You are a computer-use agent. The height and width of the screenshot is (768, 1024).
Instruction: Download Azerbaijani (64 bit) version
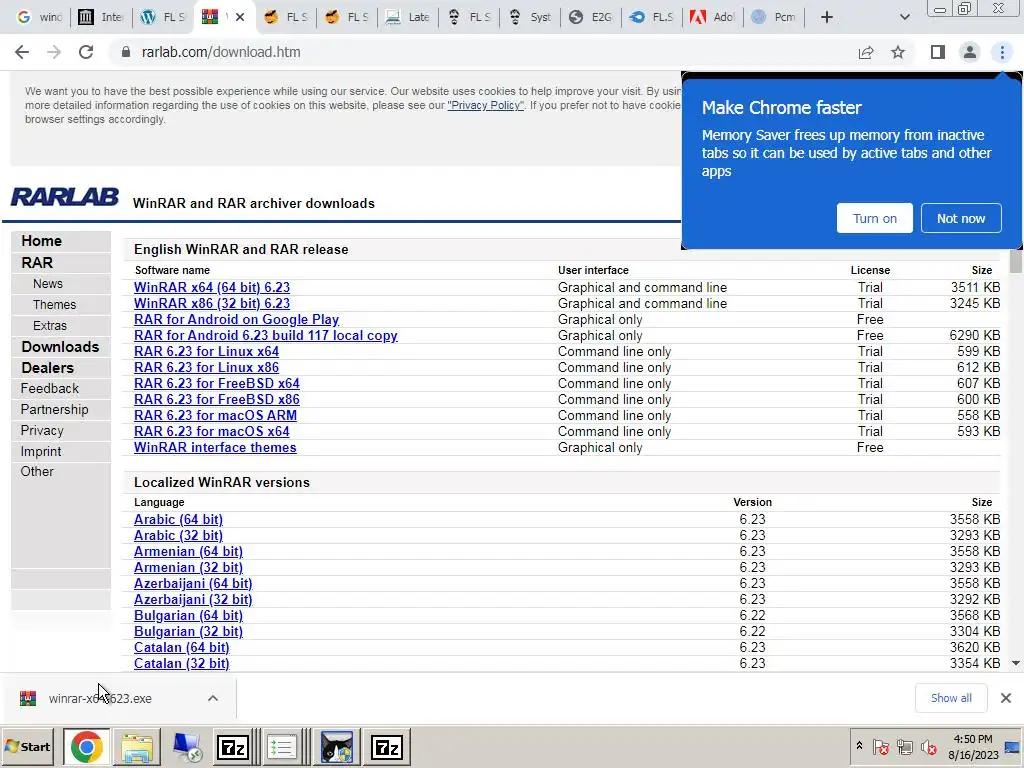(x=193, y=583)
